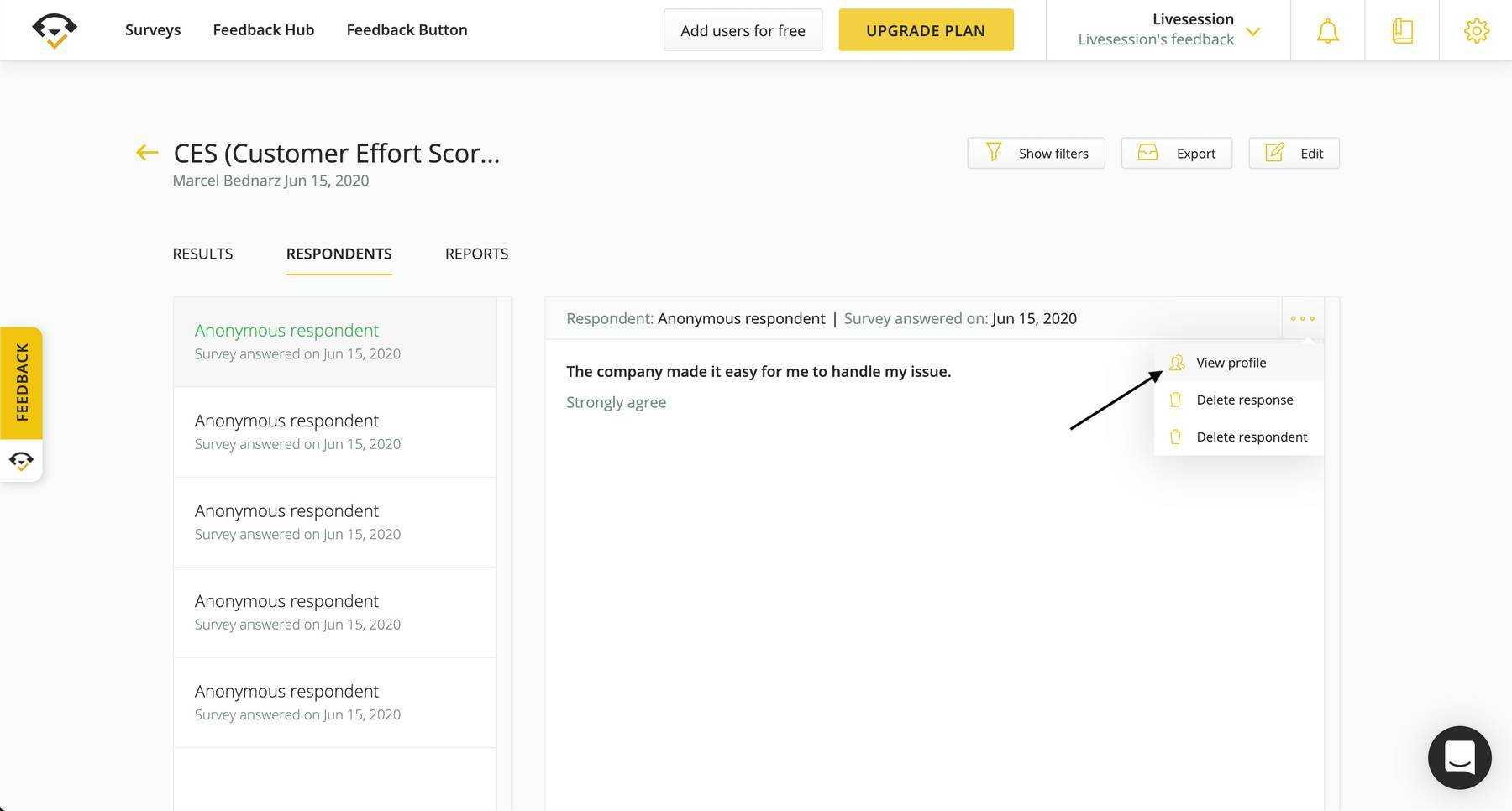Open the notifications bell
The width and height of the screenshot is (1512, 811).
(x=1327, y=31)
